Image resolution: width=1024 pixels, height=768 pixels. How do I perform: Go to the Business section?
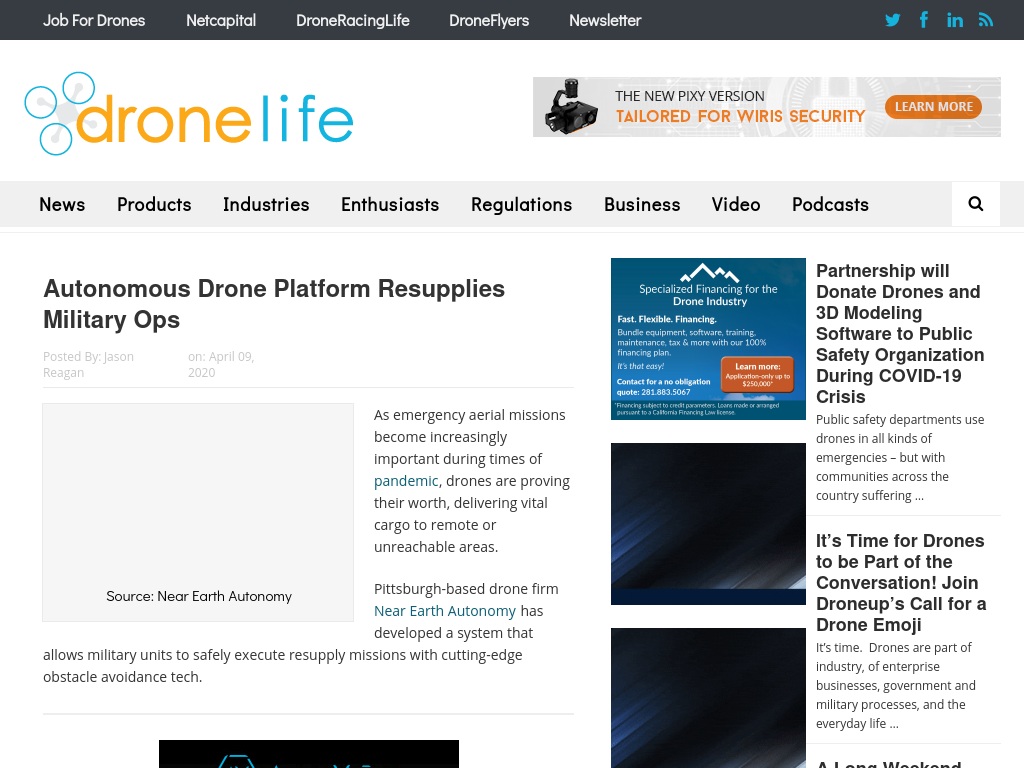(x=642, y=204)
